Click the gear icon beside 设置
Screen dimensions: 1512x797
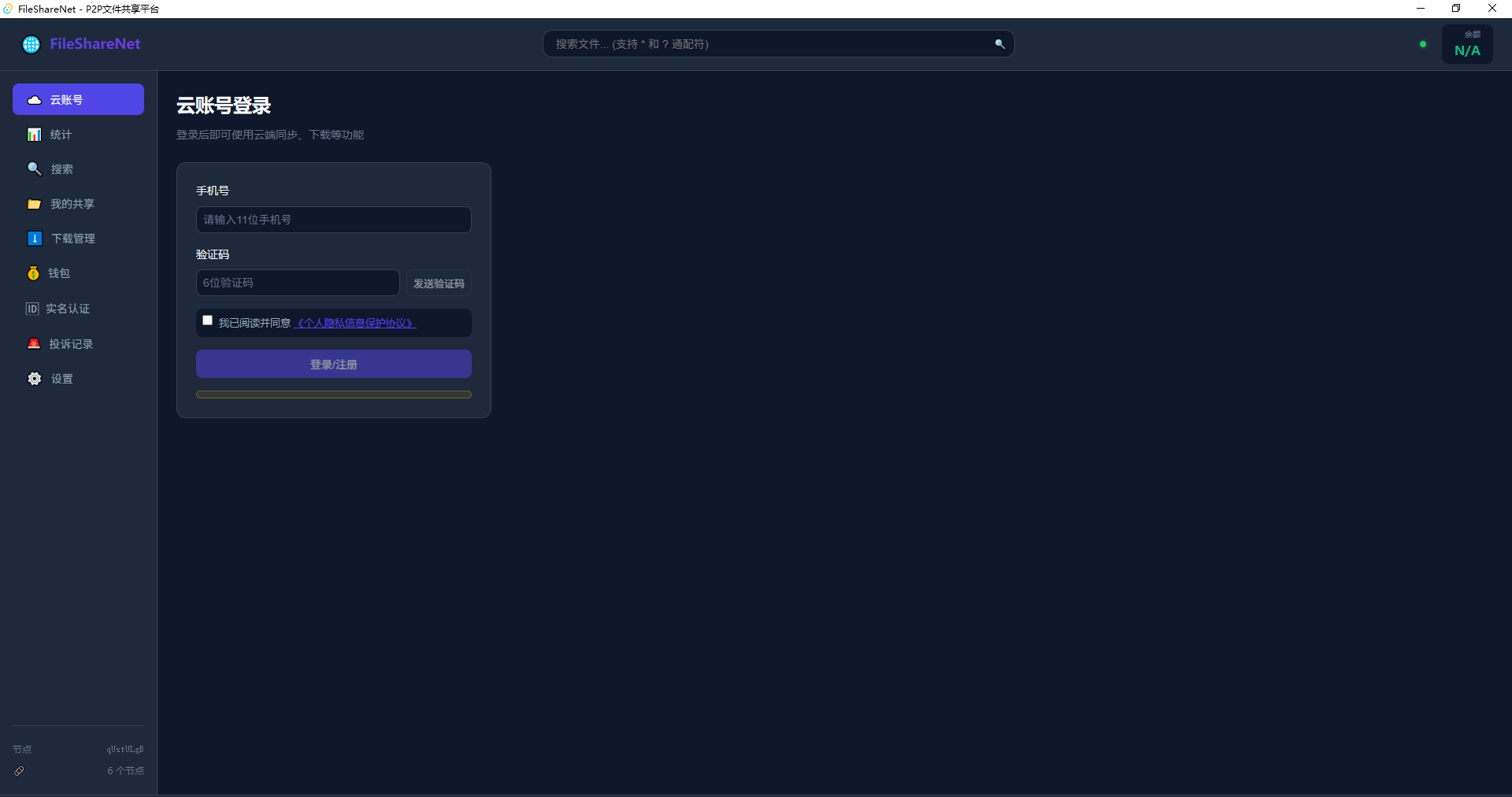click(x=35, y=379)
